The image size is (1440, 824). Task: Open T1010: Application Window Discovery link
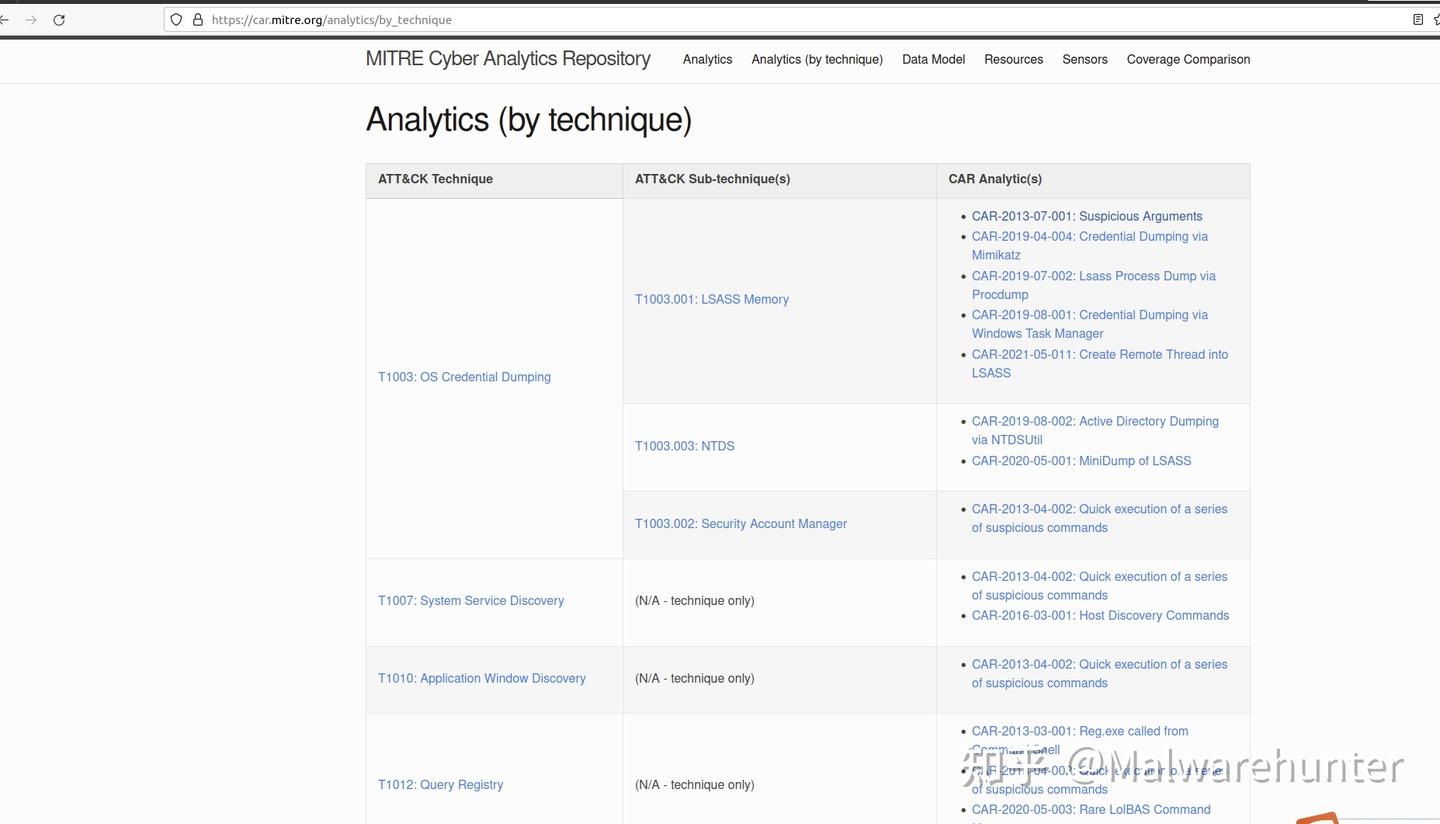[x=482, y=678]
